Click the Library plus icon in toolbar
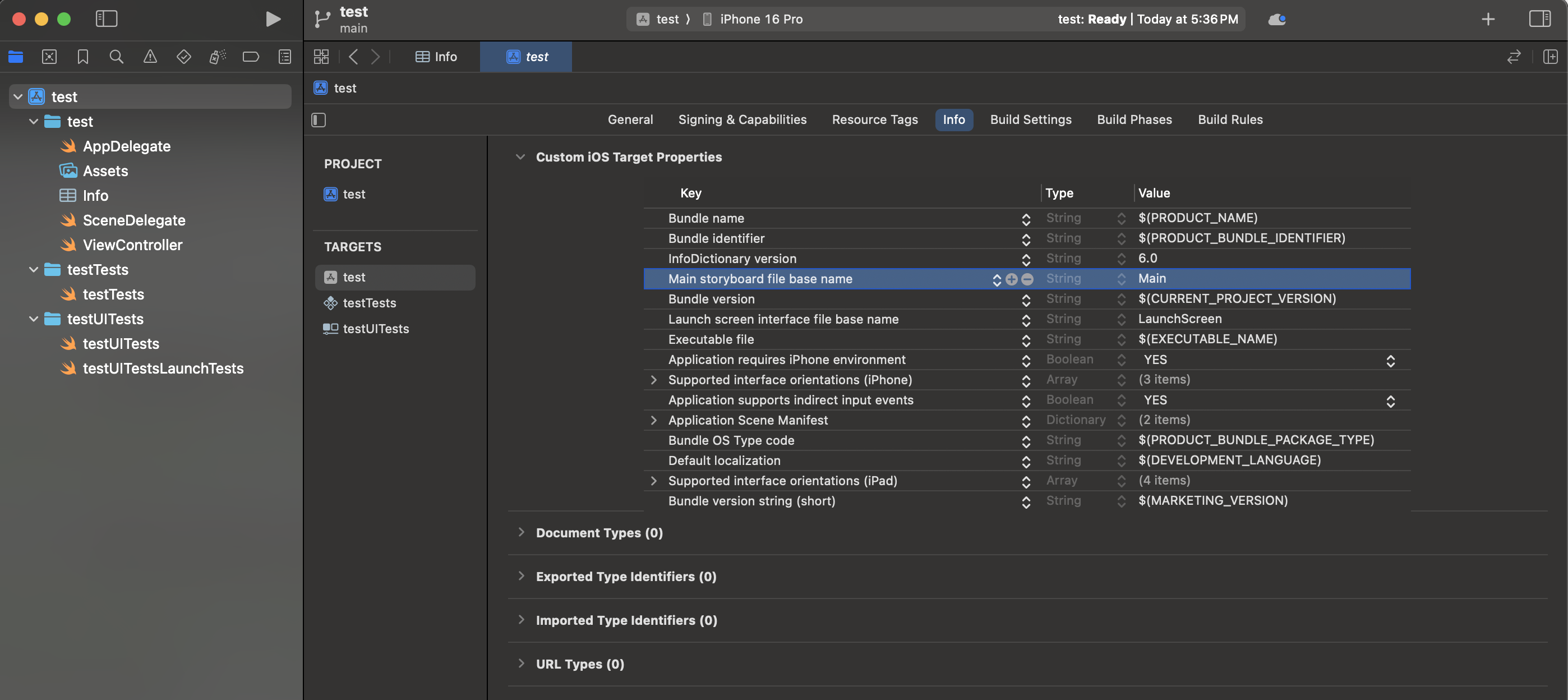 tap(1488, 19)
